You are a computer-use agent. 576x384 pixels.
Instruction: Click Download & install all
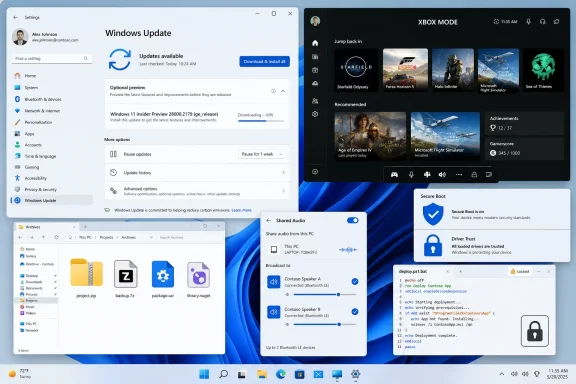(x=264, y=61)
